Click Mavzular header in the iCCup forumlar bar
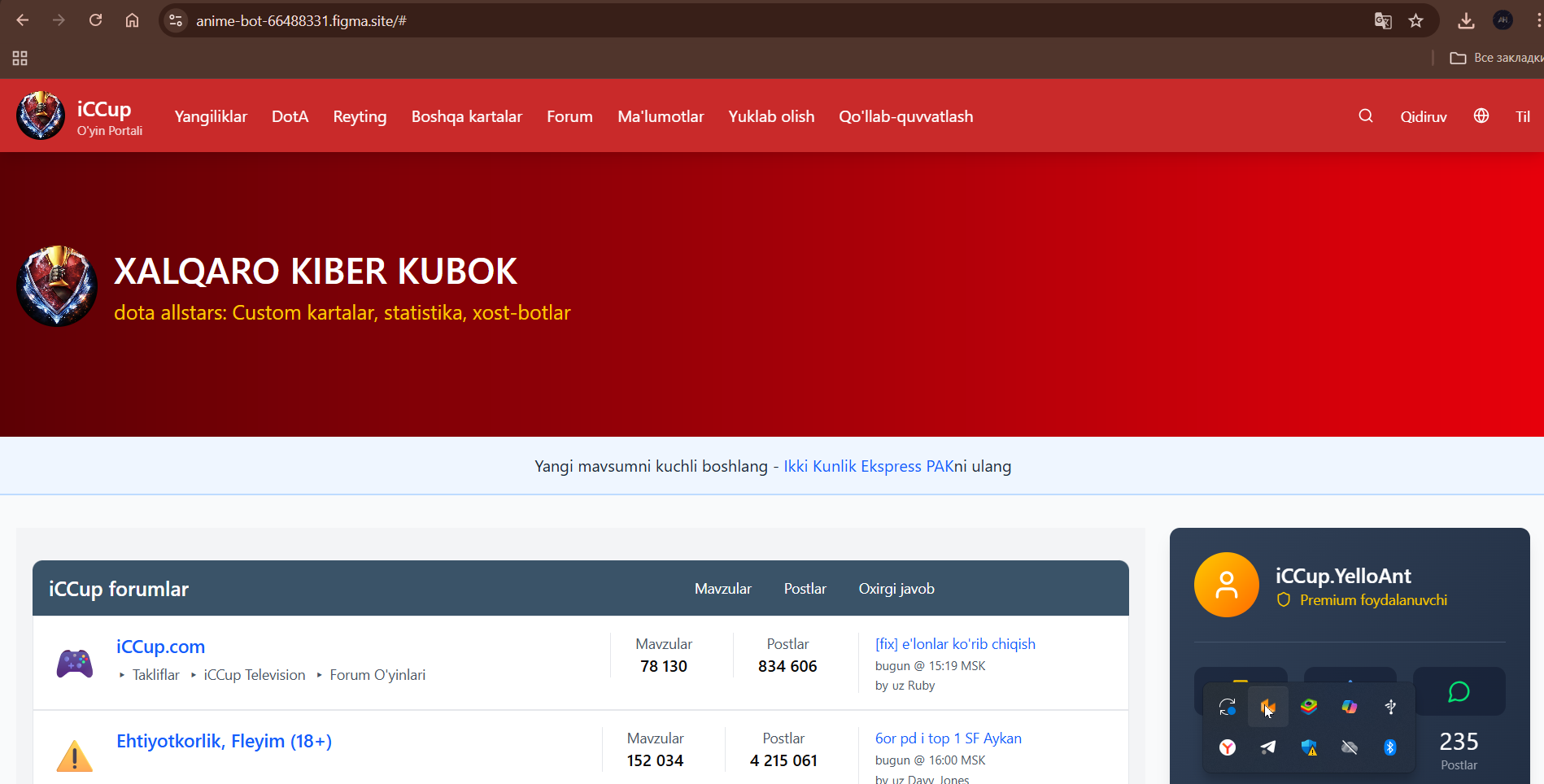 pos(723,589)
